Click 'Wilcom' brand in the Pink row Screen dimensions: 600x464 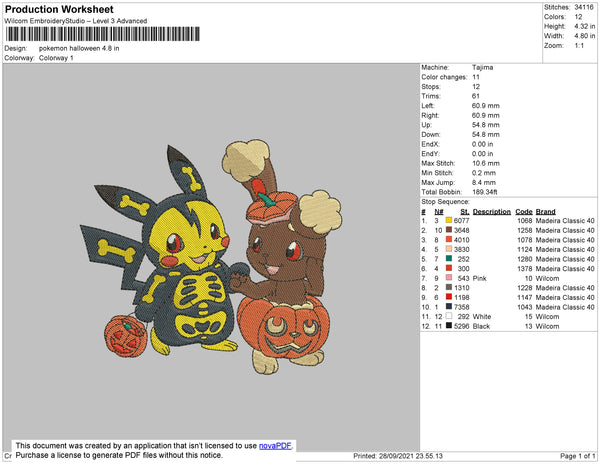[547, 278]
